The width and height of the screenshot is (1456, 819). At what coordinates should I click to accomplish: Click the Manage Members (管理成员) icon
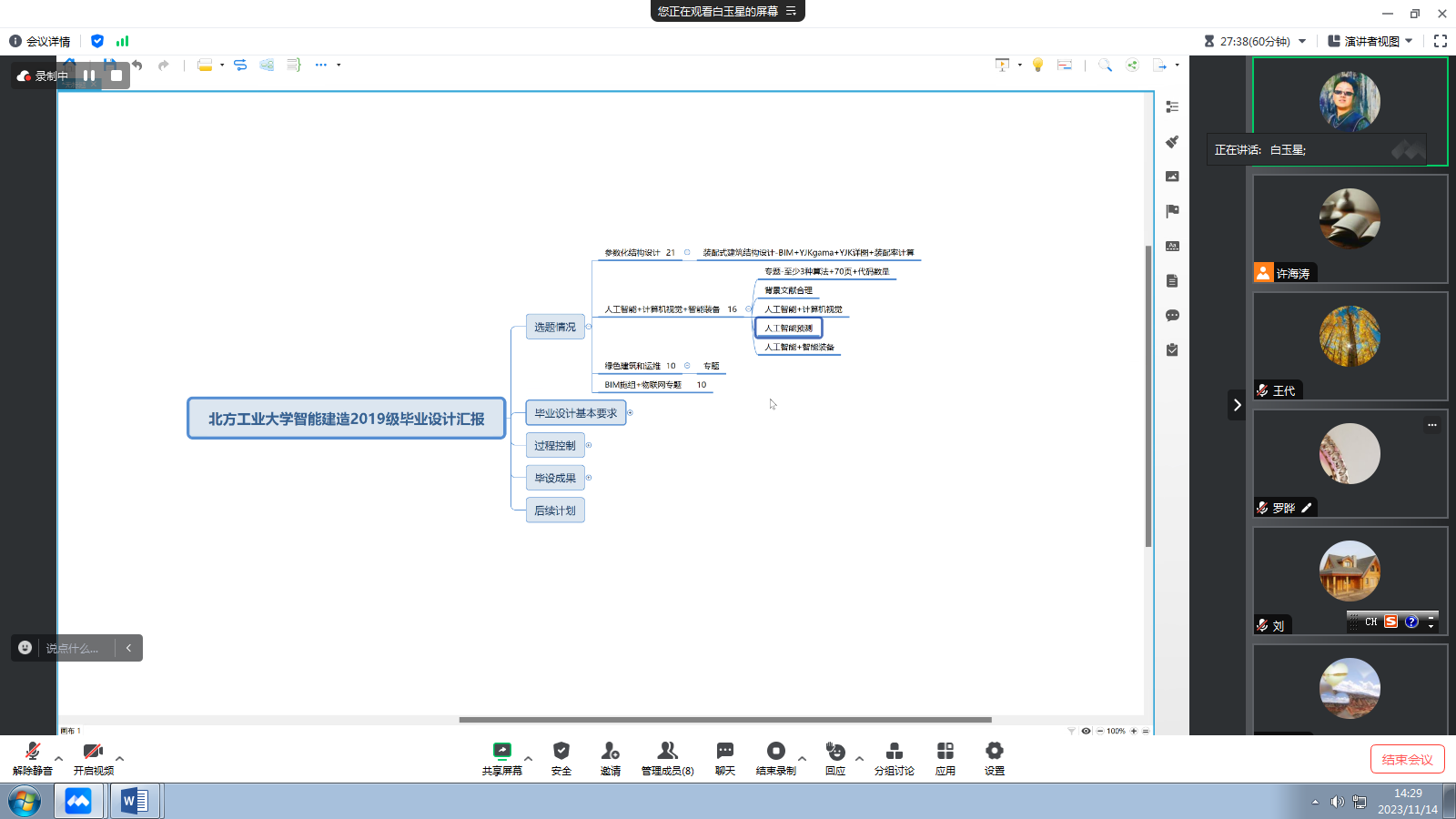tap(667, 752)
